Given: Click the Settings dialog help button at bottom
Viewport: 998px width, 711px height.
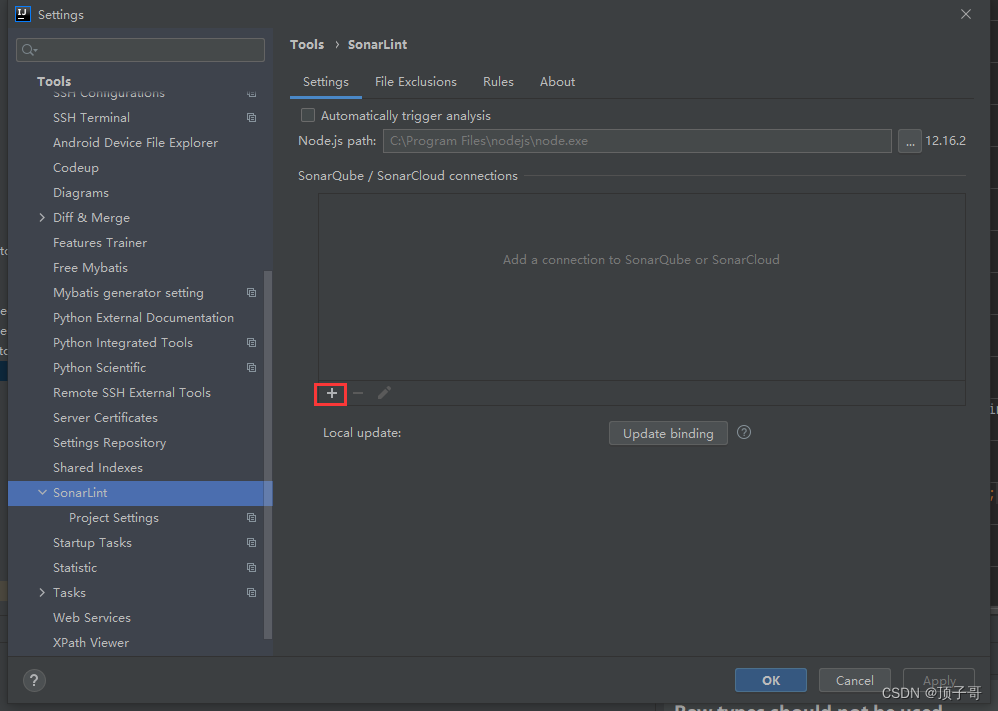Looking at the screenshot, I should point(34,680).
